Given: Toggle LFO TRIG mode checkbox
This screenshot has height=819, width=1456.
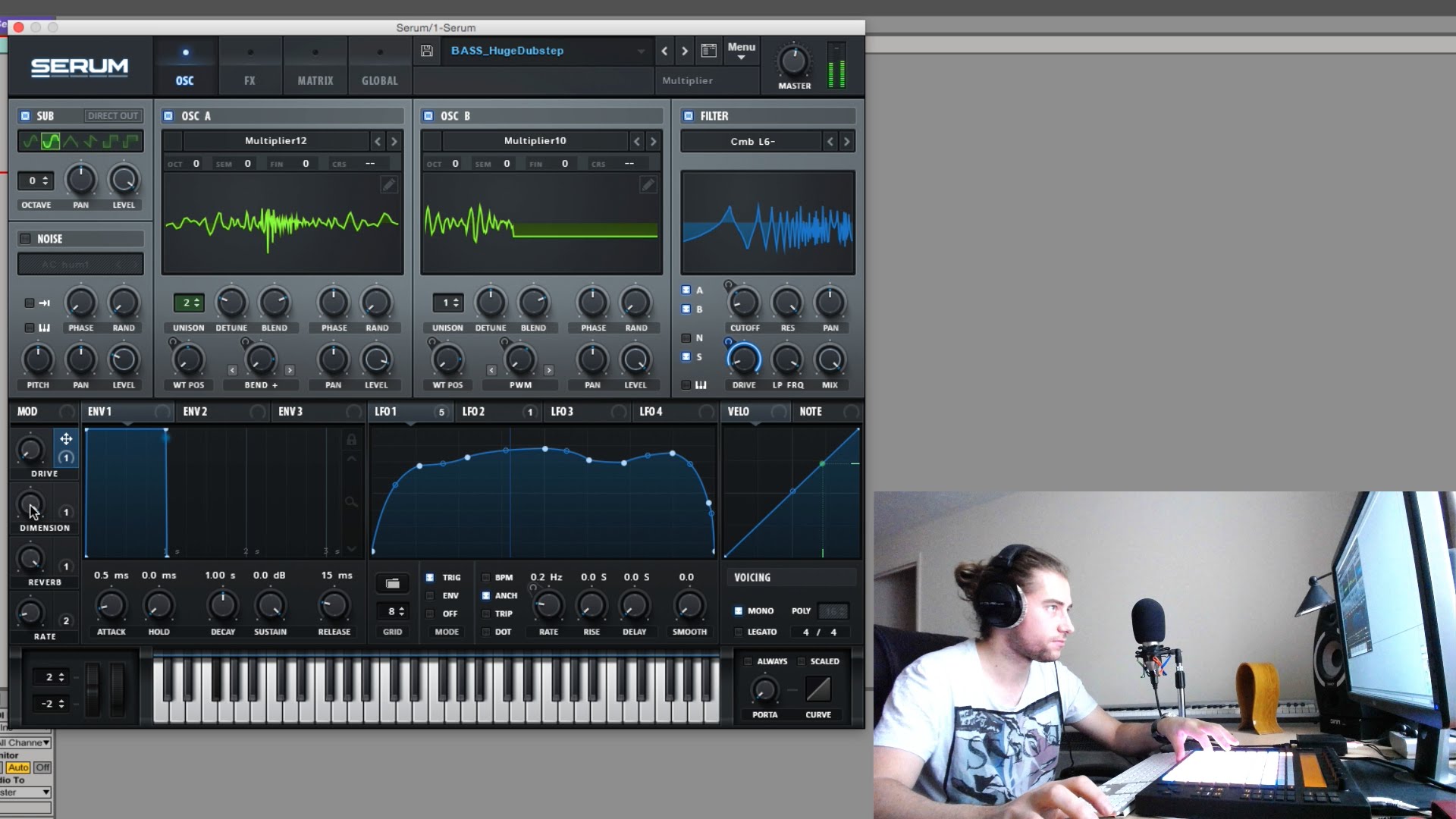Looking at the screenshot, I should point(430,578).
